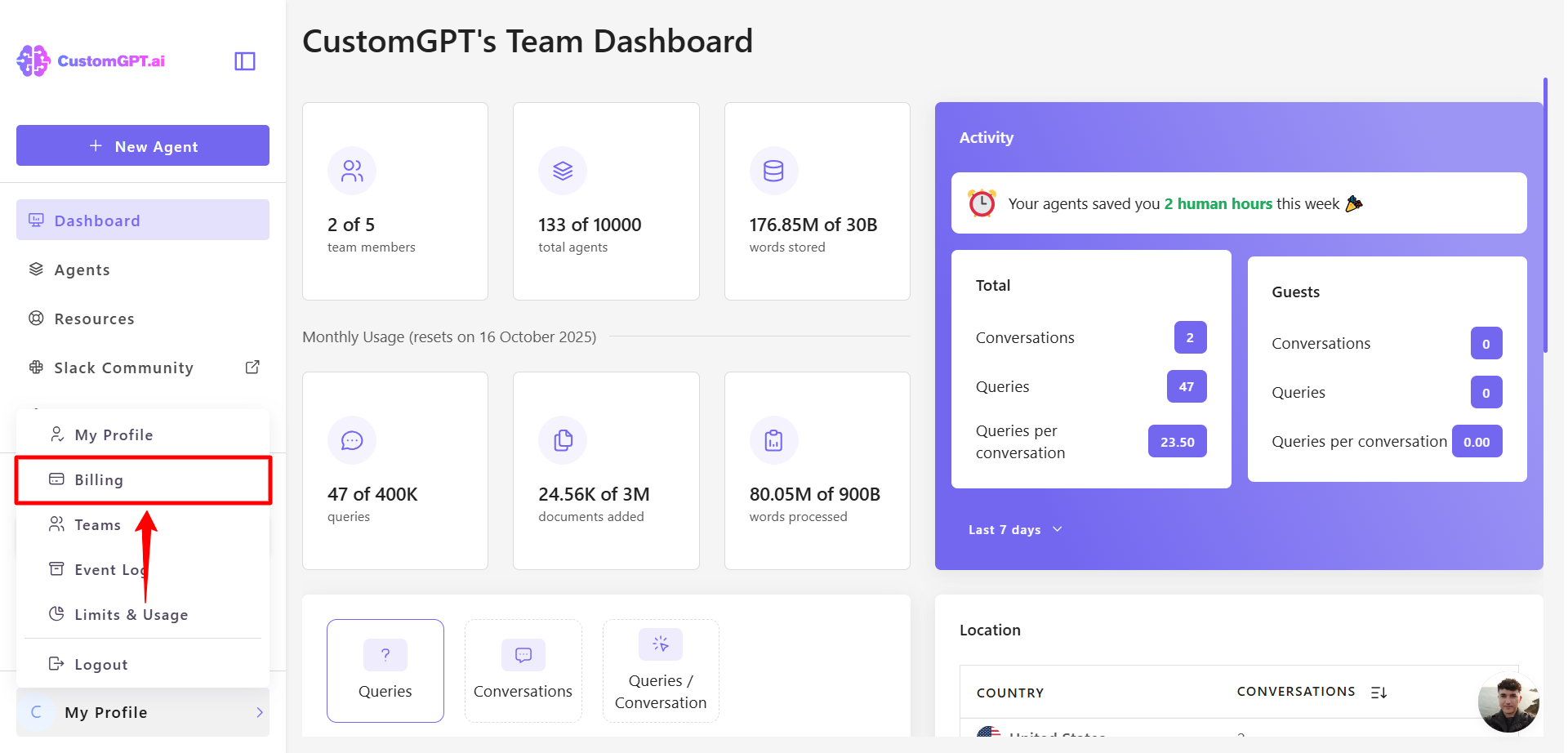Click '47 of 400K' queries text

372,494
